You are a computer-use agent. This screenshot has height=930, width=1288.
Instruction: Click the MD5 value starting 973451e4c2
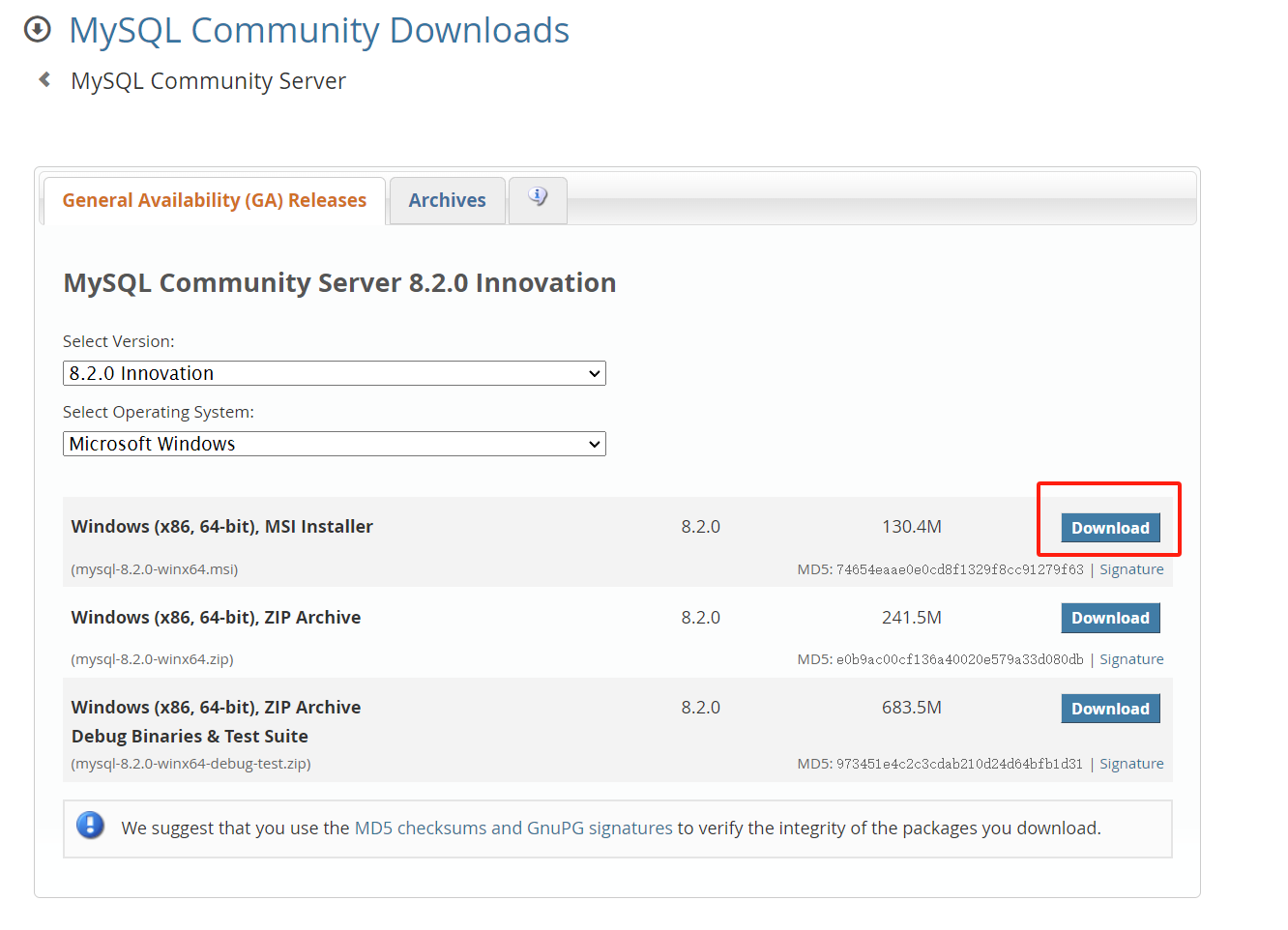click(x=959, y=764)
